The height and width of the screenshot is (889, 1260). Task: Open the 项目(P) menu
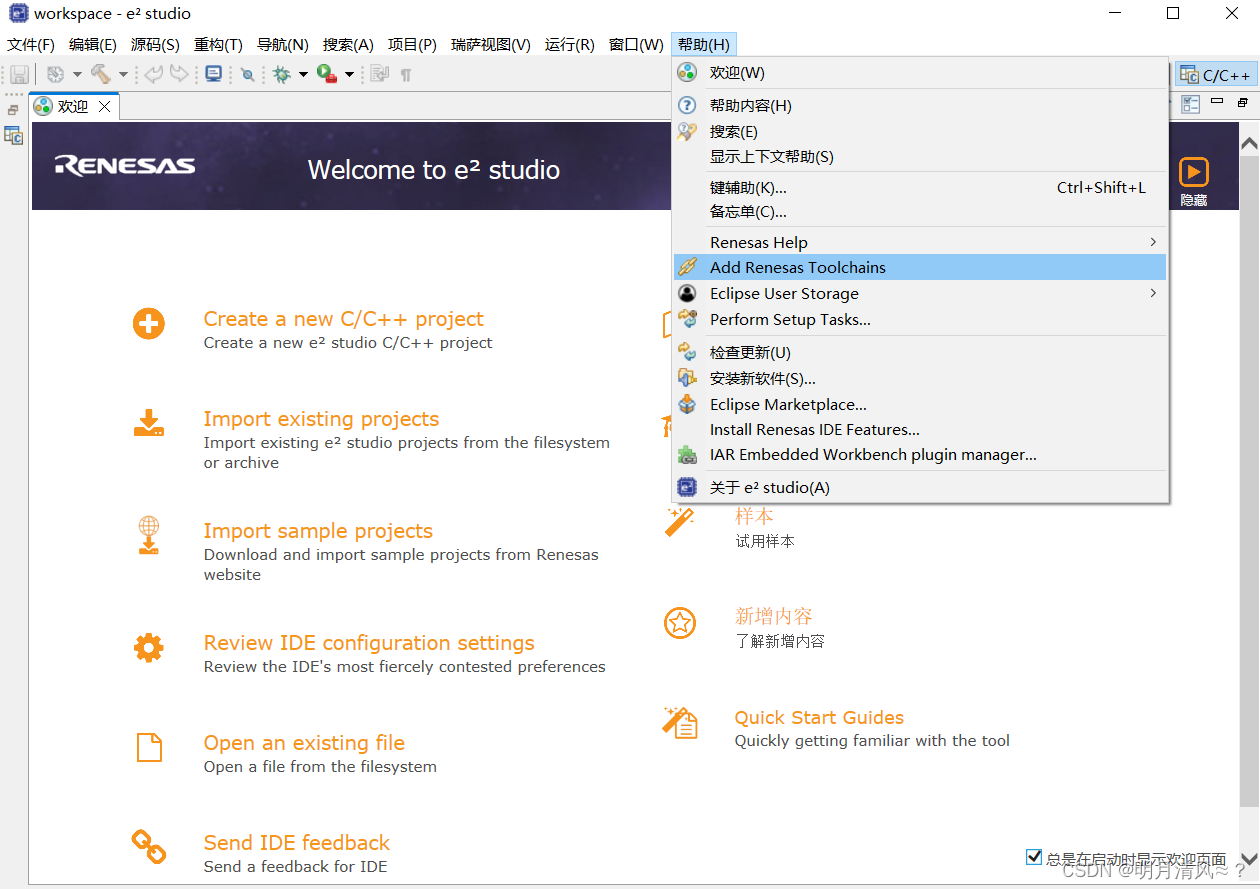[x=412, y=45]
